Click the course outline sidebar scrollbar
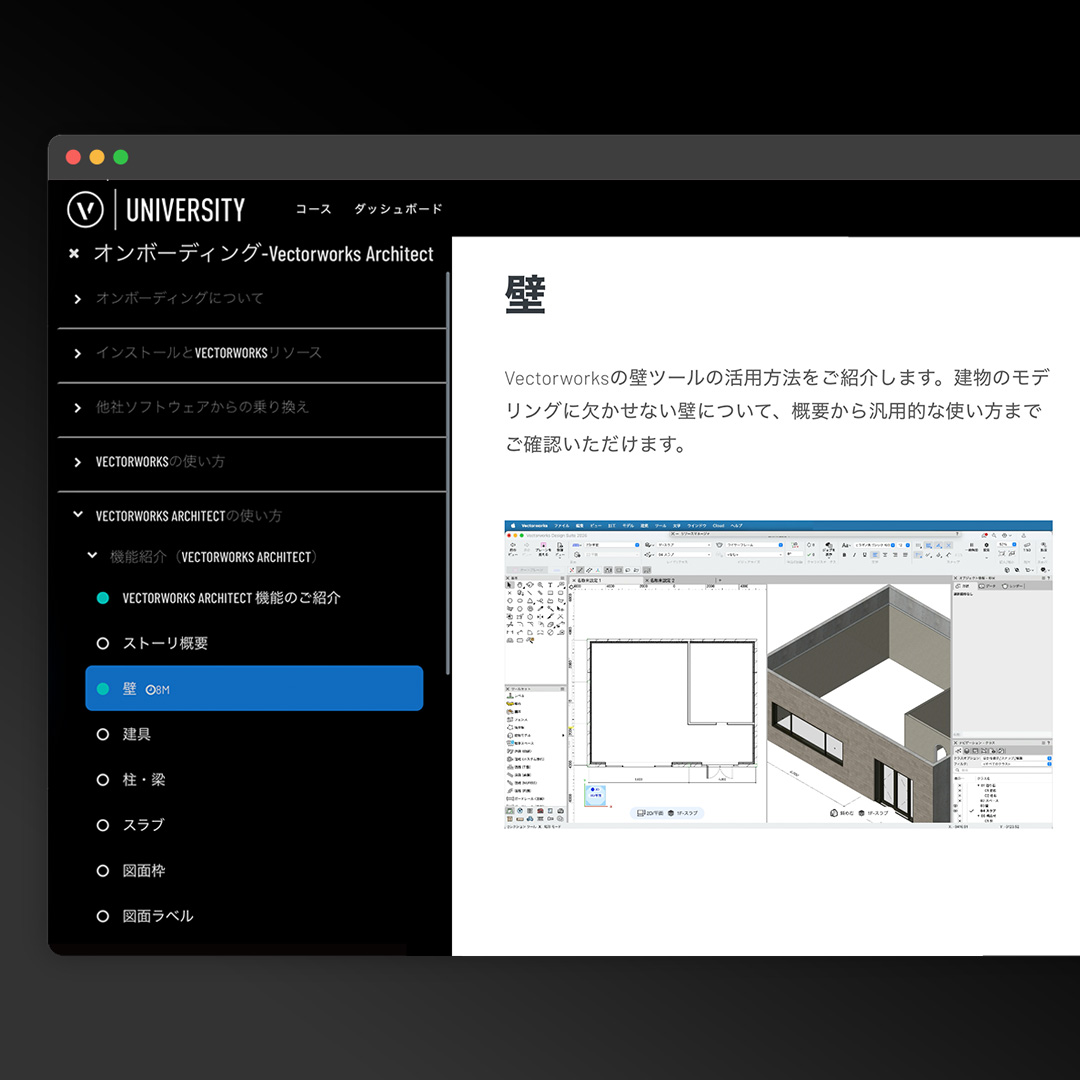This screenshot has height=1080, width=1080. [448, 473]
